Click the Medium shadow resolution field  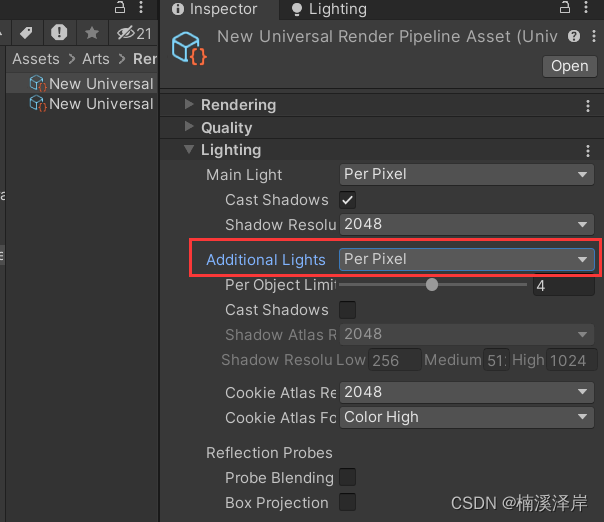pos(496,360)
